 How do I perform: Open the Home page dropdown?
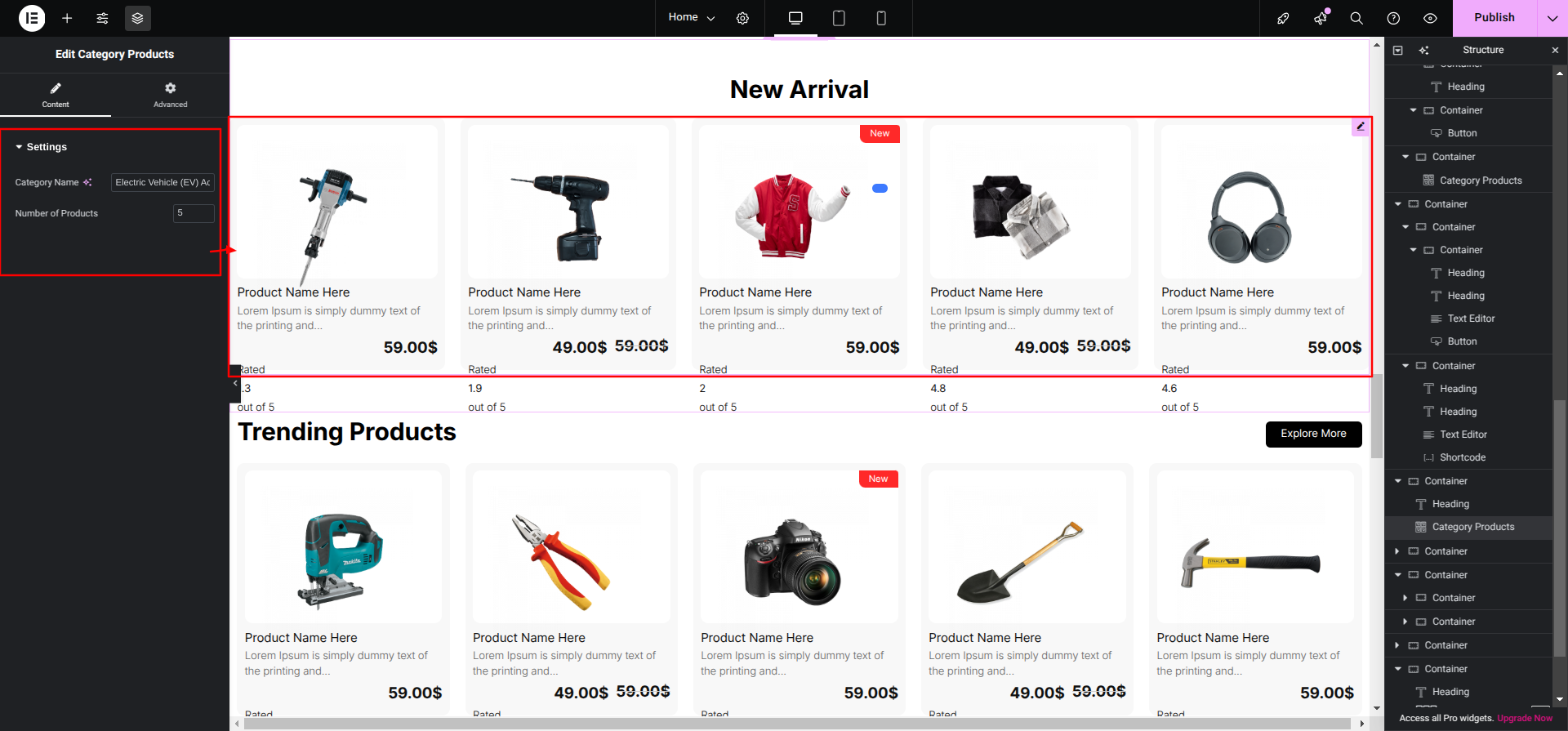(691, 17)
